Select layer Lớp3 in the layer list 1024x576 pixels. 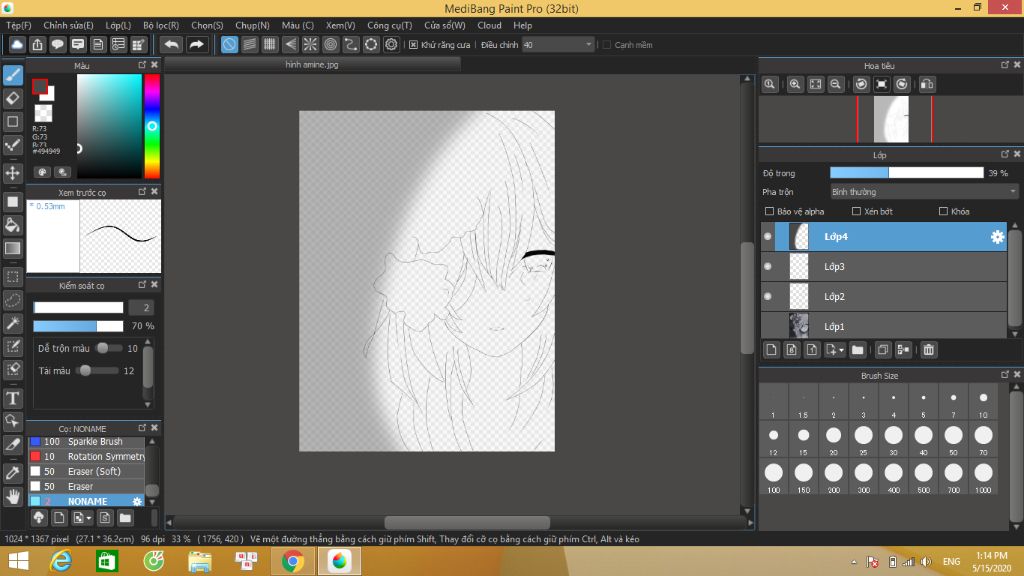(x=884, y=266)
